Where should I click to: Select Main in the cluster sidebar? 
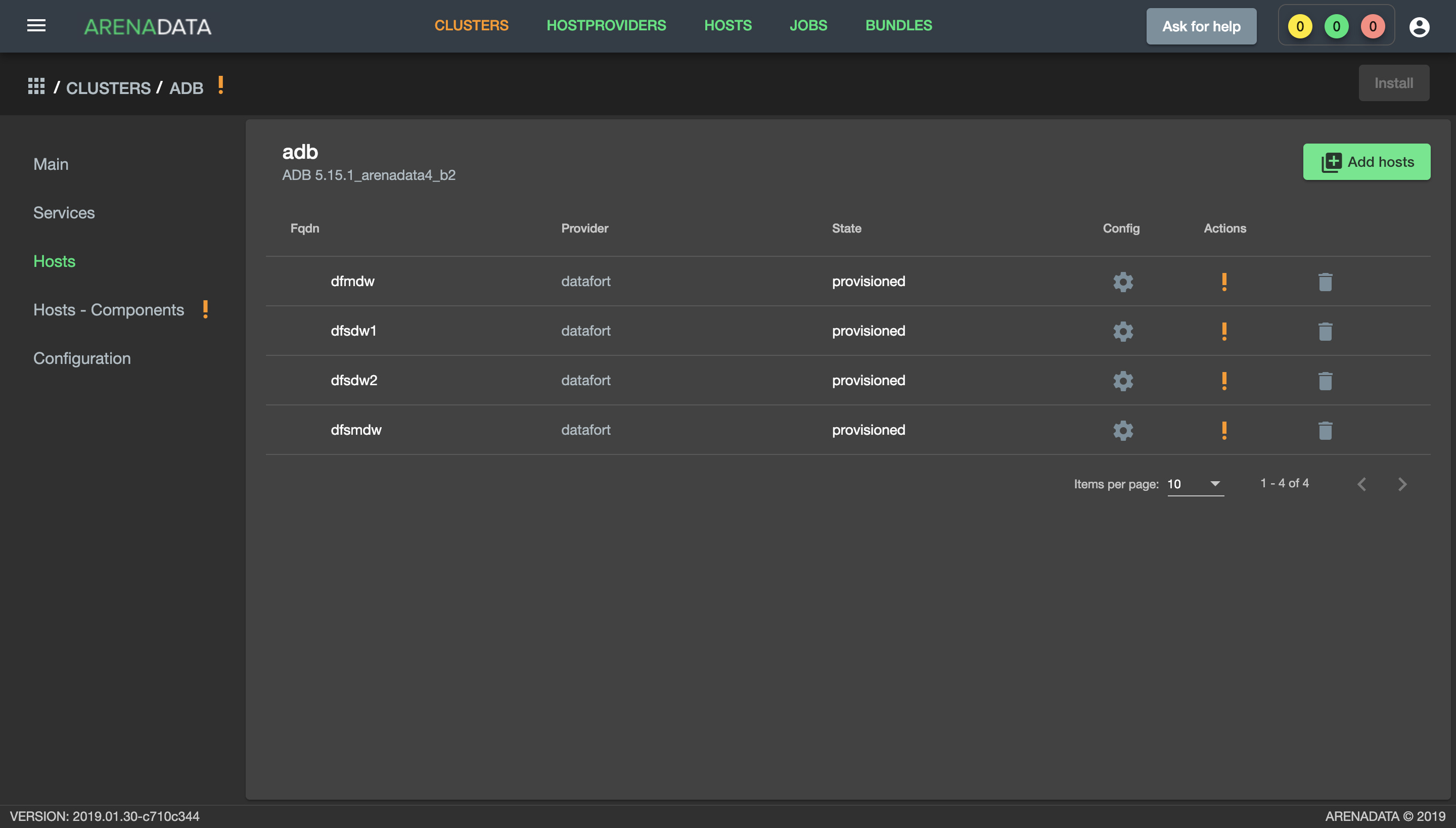pos(51,164)
